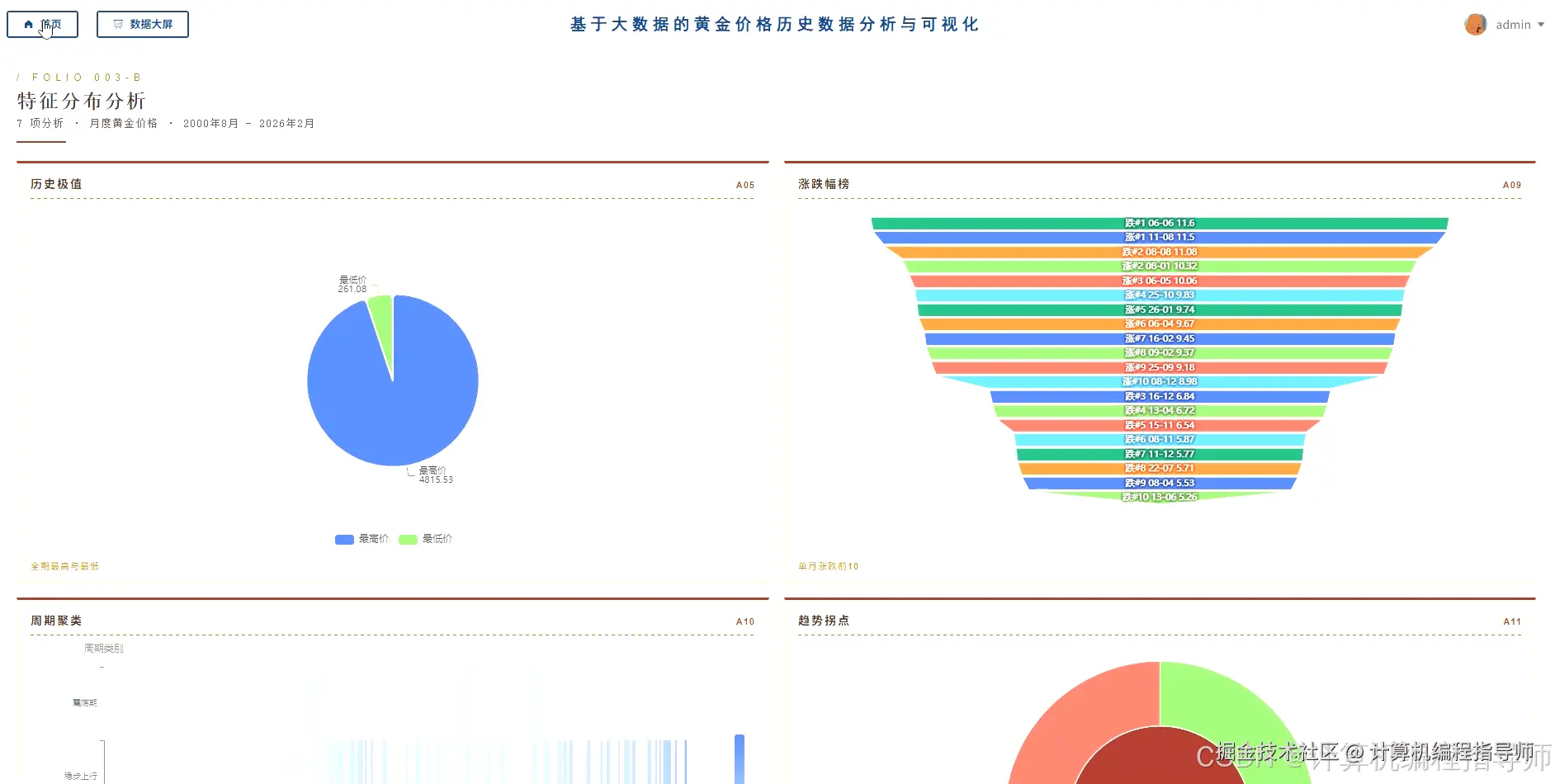The width and height of the screenshot is (1555, 784).
Task: Click the 涨跌幅榜 panel title
Action: coord(824,184)
